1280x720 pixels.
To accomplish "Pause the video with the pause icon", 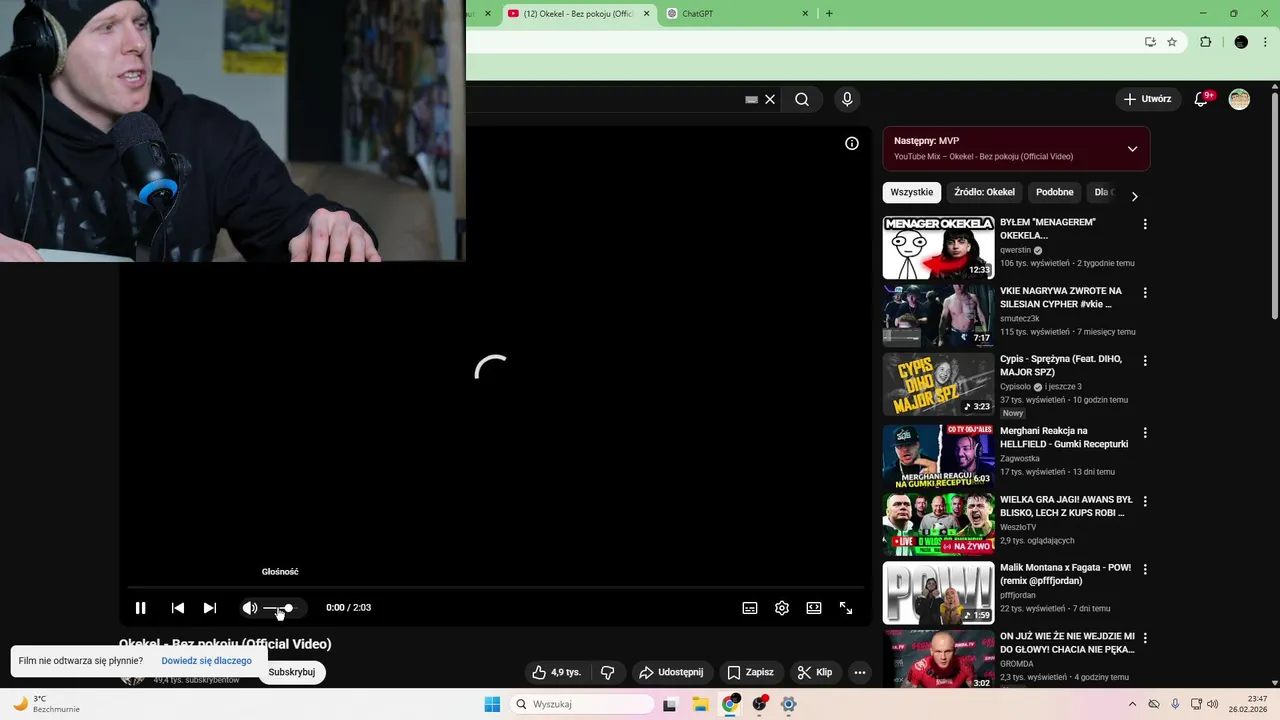I will pos(141,608).
